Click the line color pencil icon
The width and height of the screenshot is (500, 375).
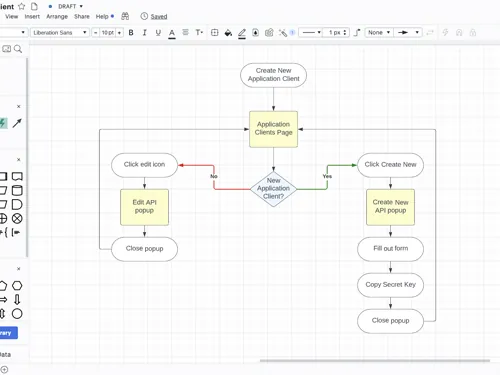pyautogui.click(x=242, y=33)
